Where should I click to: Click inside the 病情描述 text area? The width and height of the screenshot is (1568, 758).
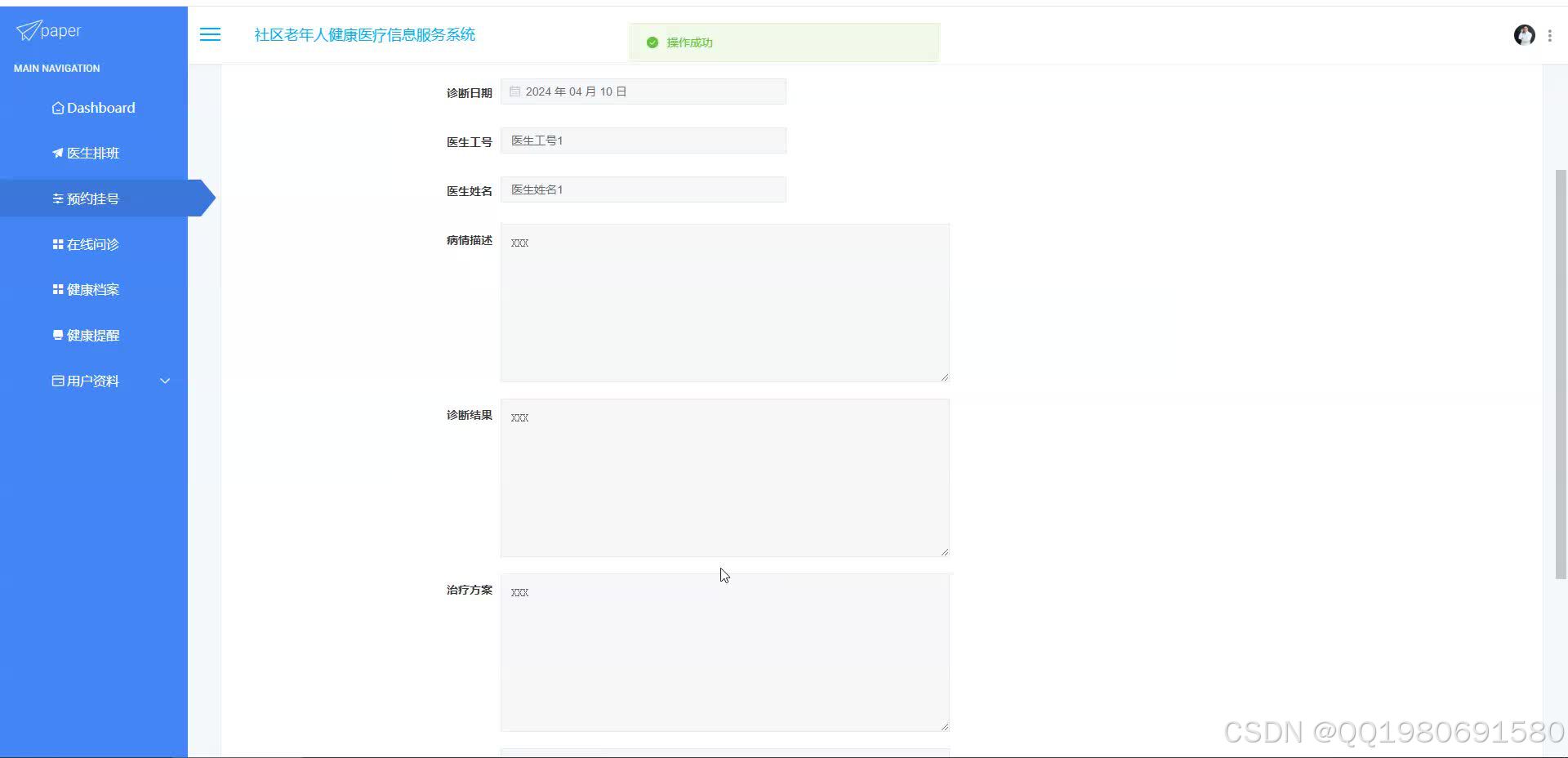click(x=724, y=302)
